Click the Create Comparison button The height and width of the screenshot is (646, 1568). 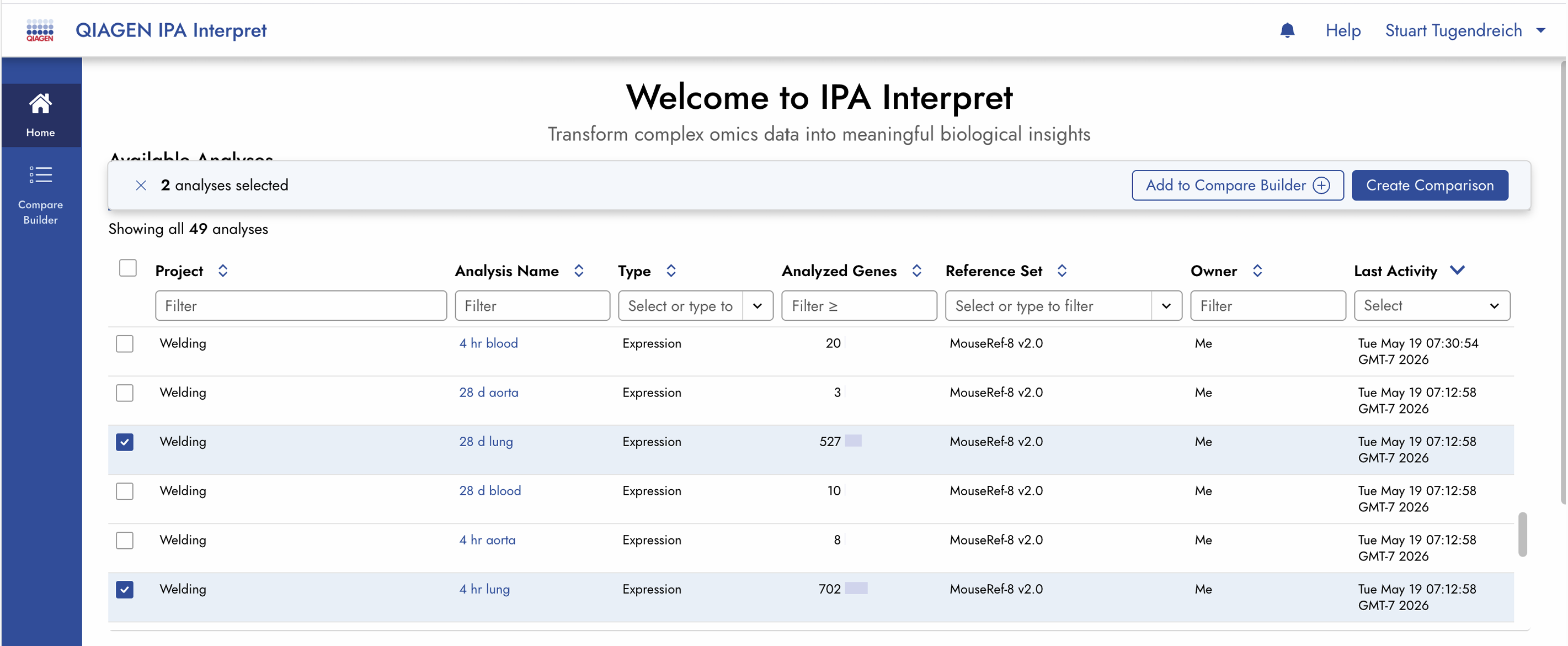1430,186
